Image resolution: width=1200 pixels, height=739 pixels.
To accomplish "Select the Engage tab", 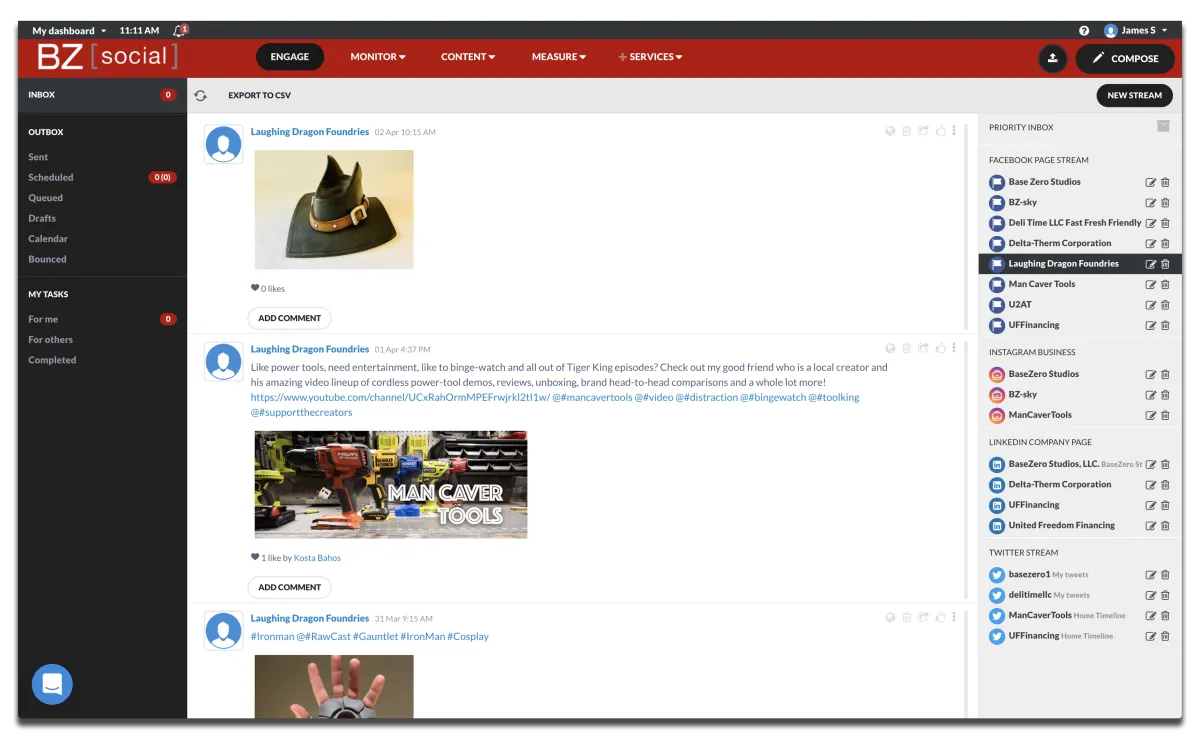I will pyautogui.click(x=290, y=57).
